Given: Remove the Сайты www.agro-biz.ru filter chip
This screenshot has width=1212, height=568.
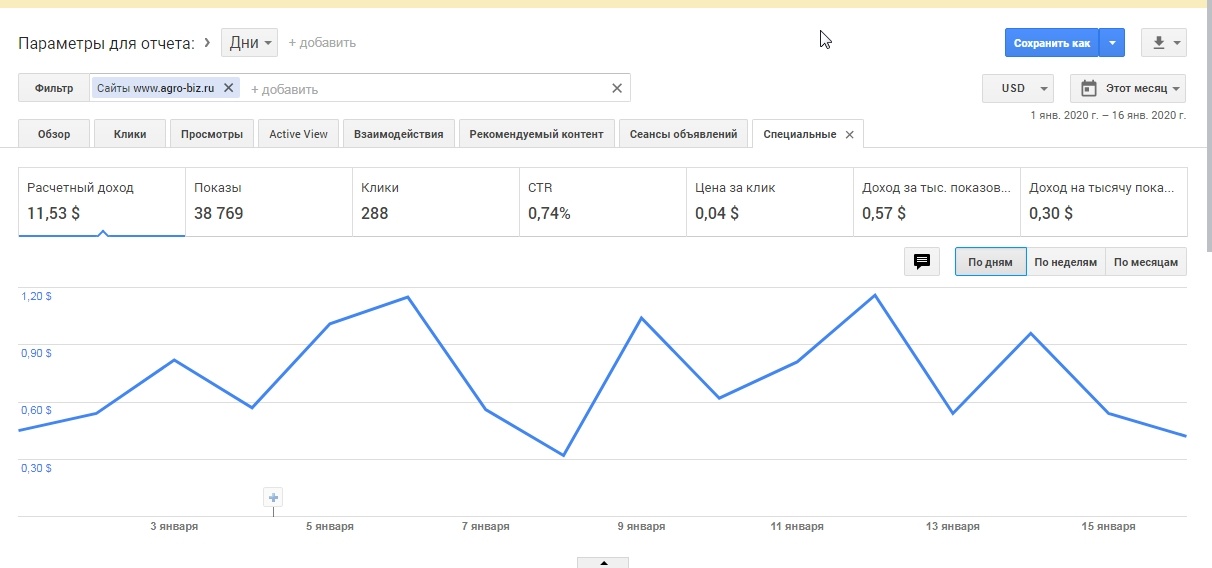Looking at the screenshot, I should [x=228, y=88].
